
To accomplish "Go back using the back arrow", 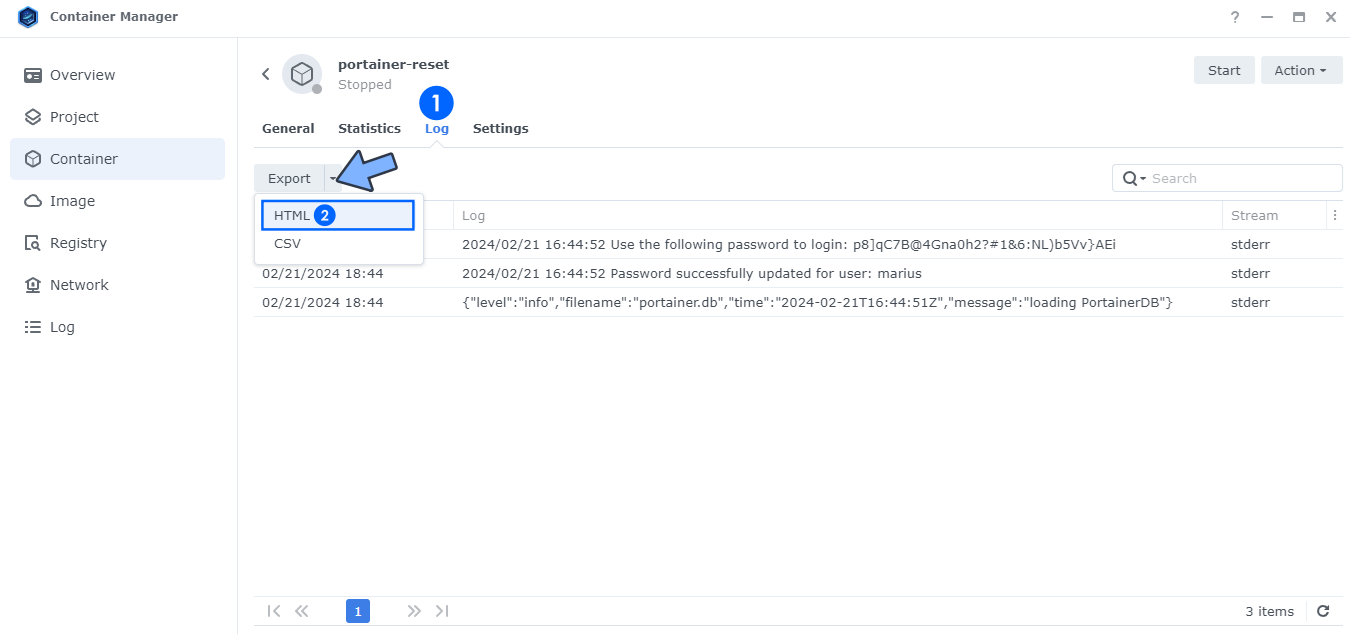I will 266,73.
